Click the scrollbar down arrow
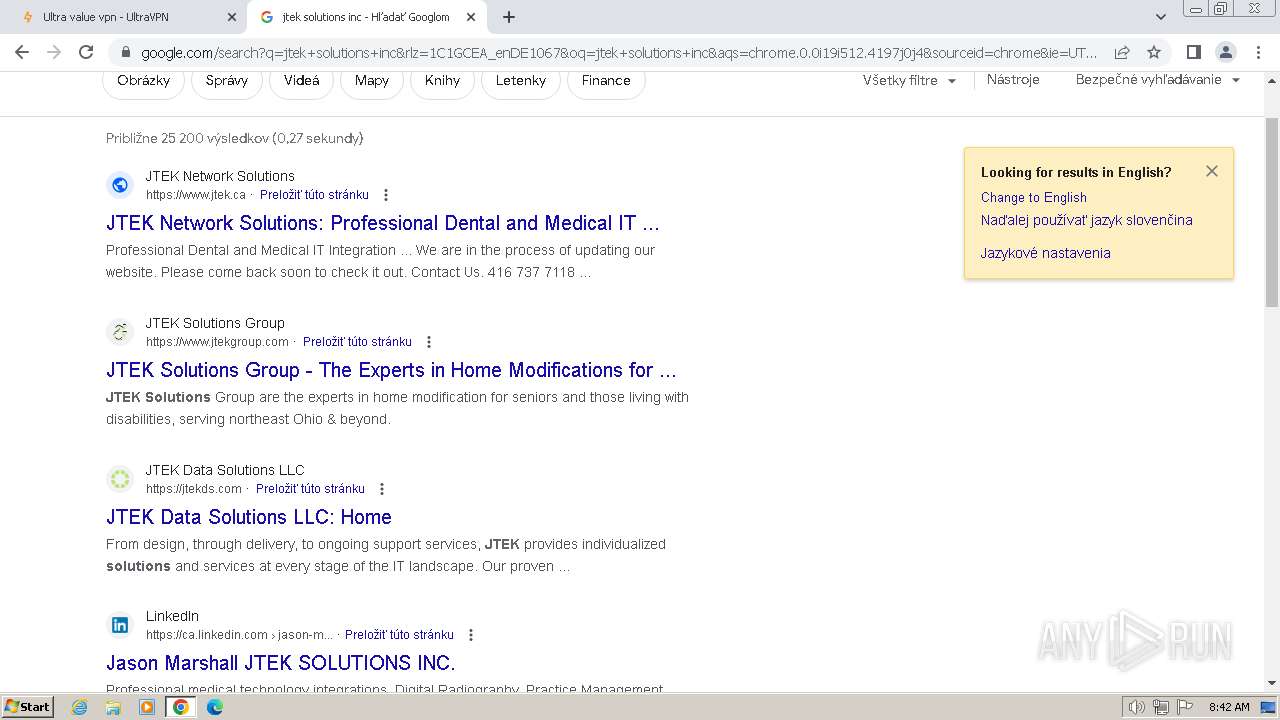This screenshot has height=720, width=1280. [1272, 683]
